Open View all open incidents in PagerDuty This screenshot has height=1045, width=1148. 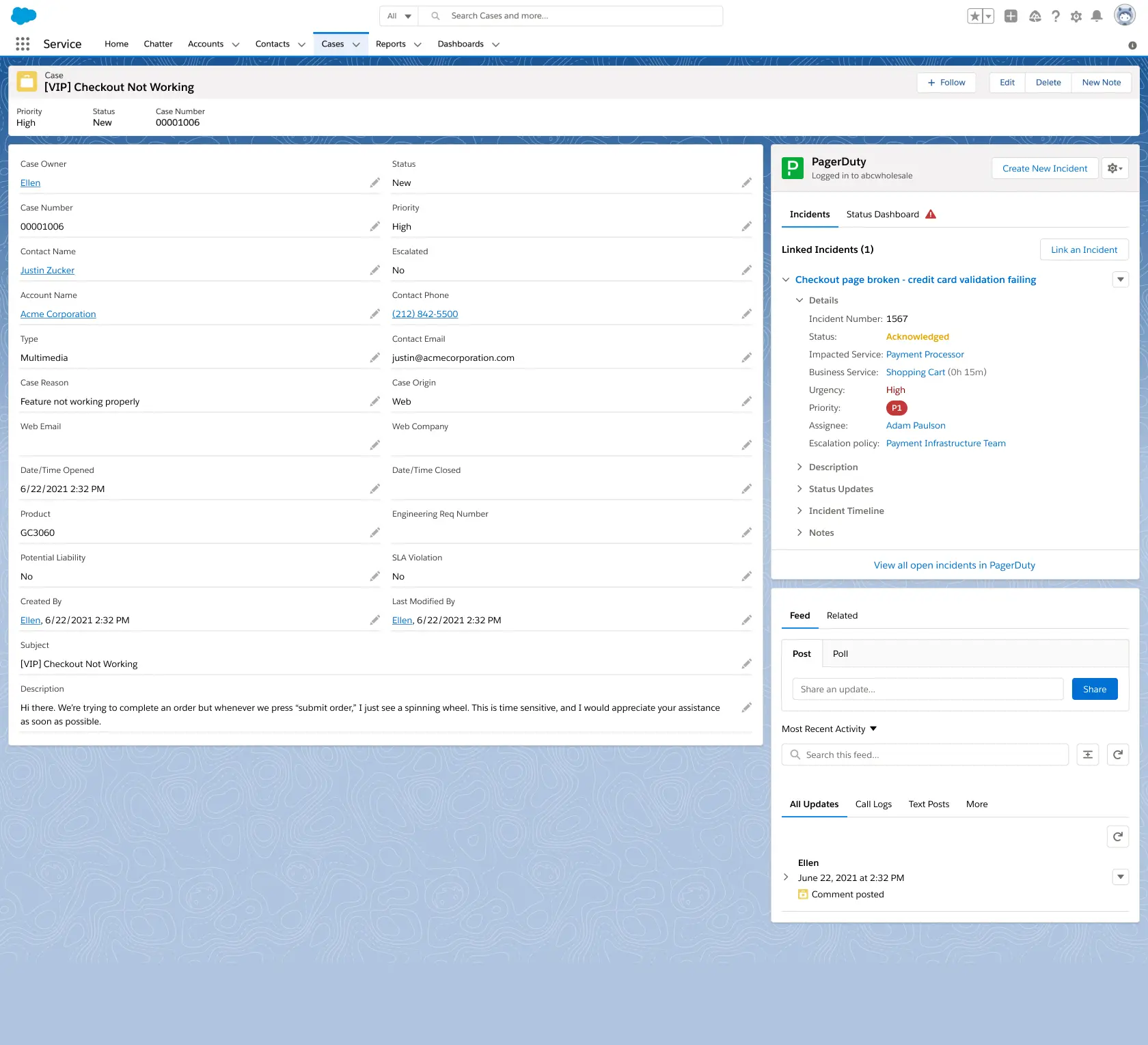[954, 565]
